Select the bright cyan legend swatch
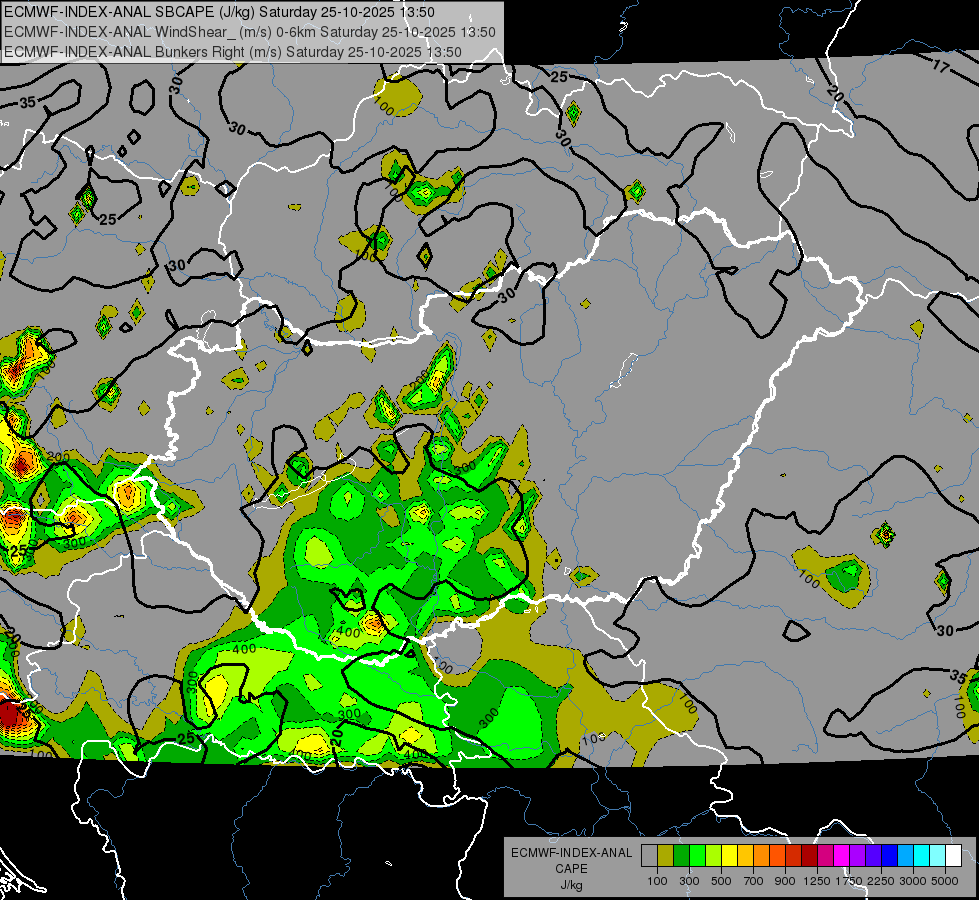This screenshot has height=900, width=979. (922, 856)
